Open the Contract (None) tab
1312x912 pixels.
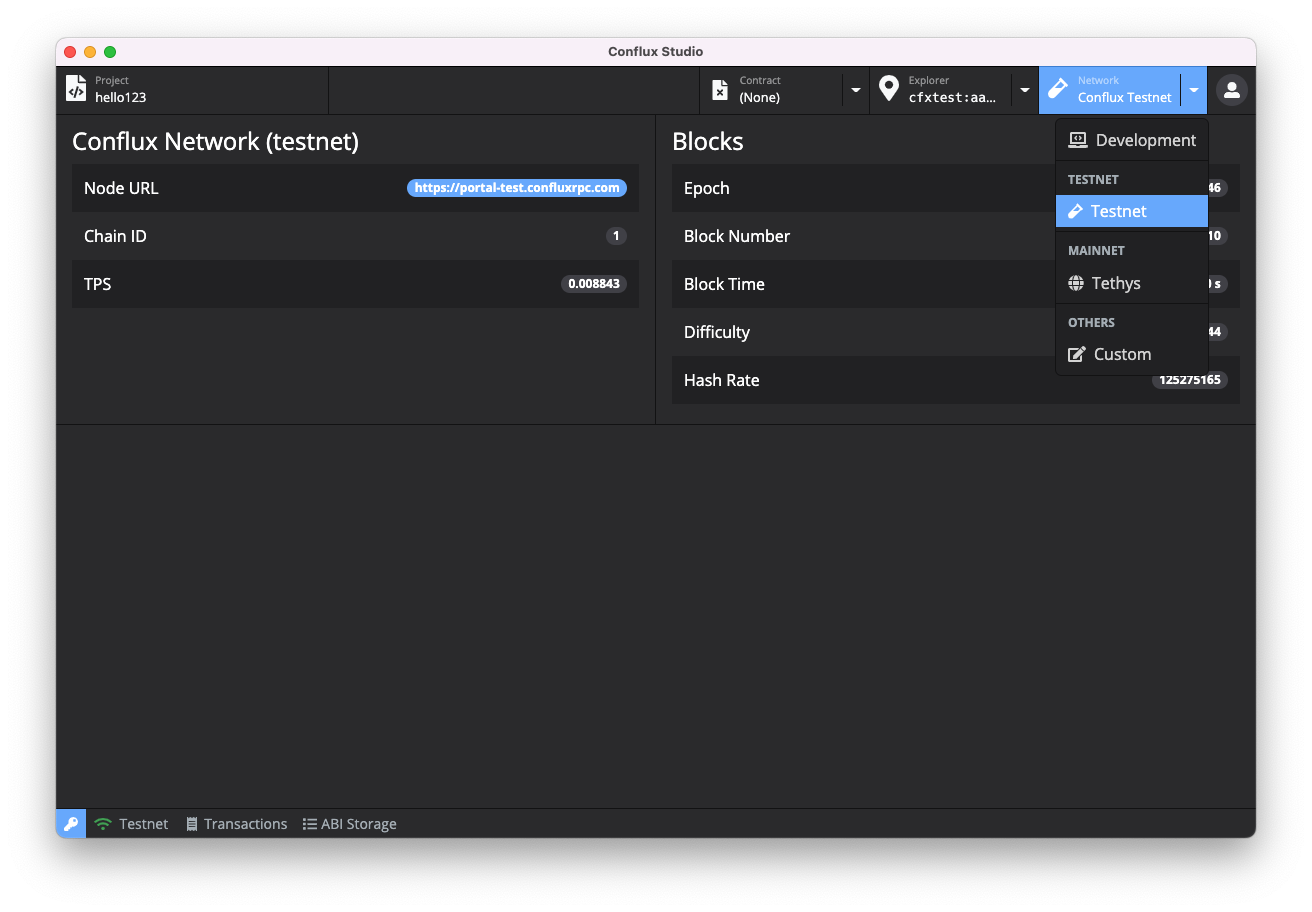(771, 90)
